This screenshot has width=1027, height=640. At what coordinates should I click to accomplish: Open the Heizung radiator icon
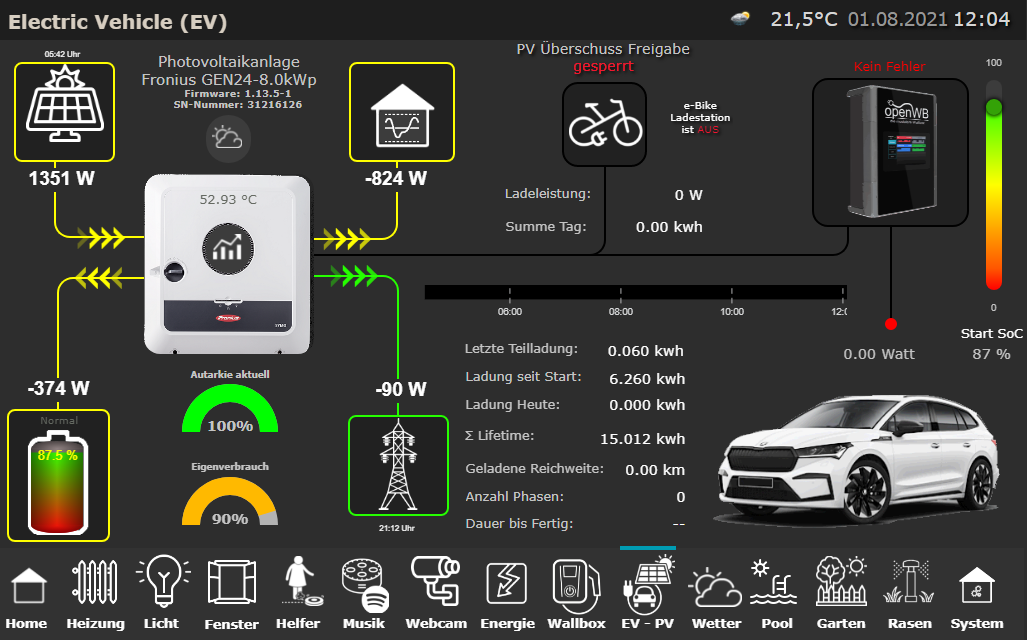(x=95, y=582)
